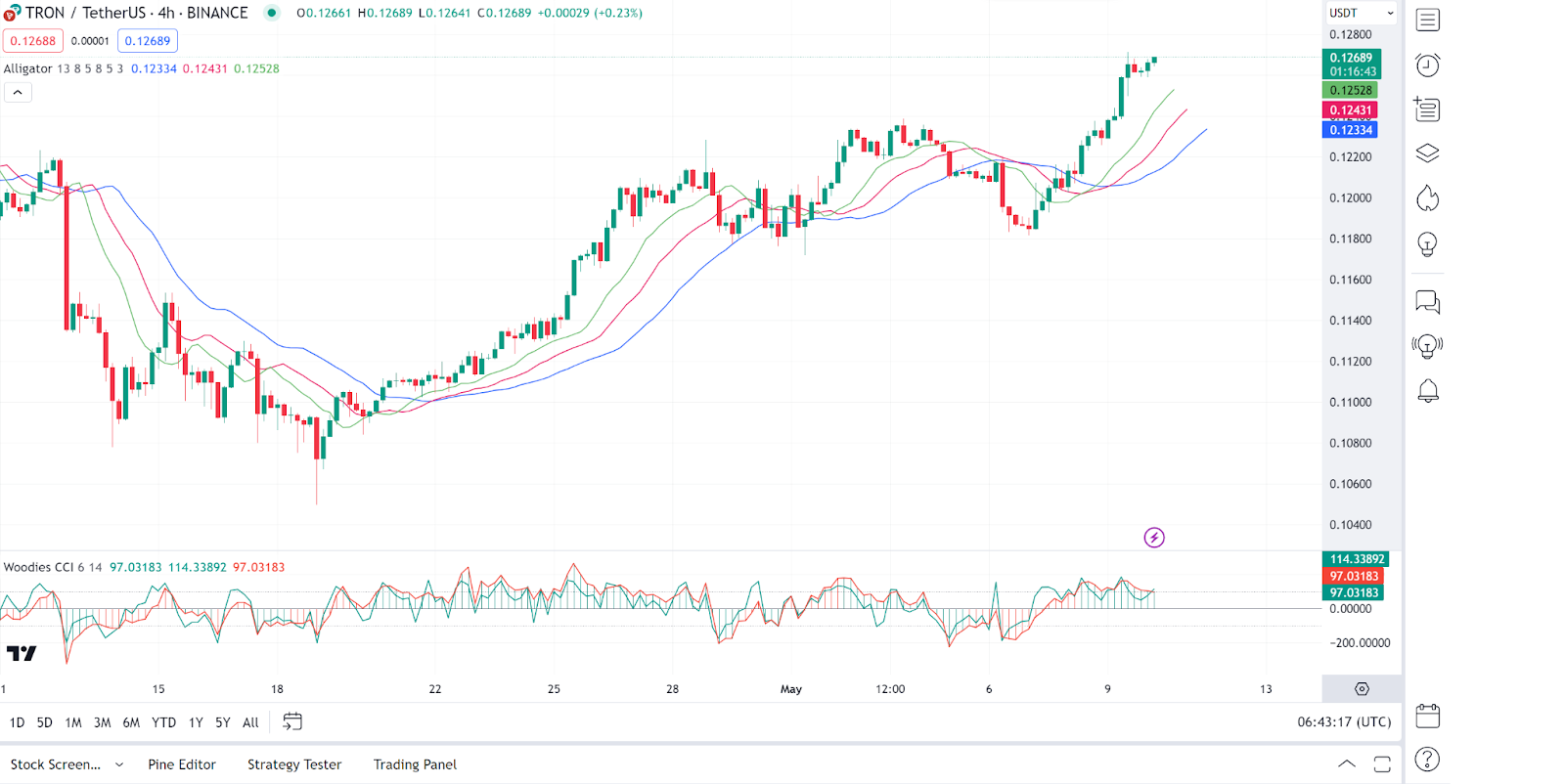Select the 5D time range
Image resolution: width=1565 pixels, height=784 pixels.
[44, 722]
